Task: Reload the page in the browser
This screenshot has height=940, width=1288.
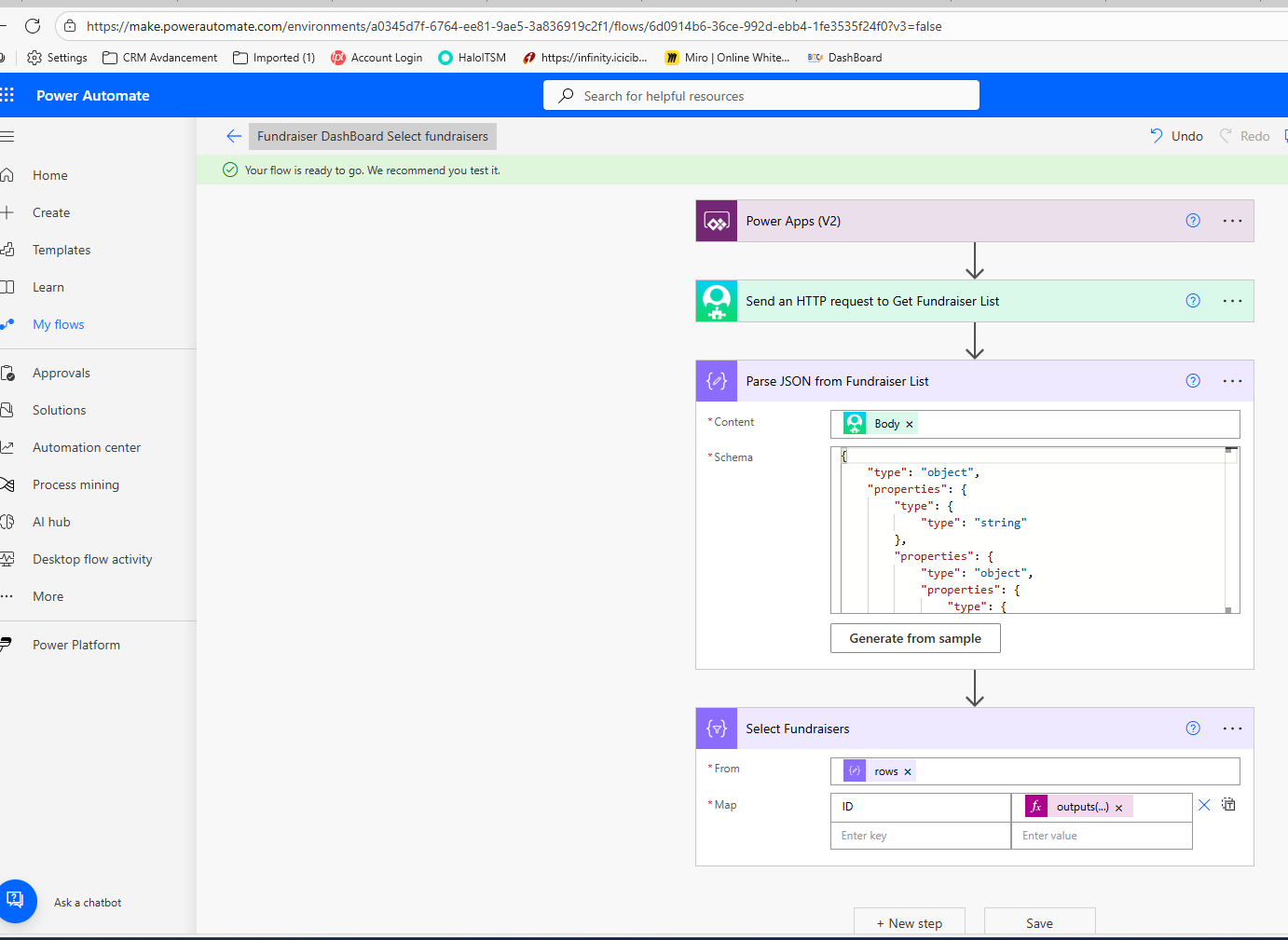Action: (x=33, y=26)
